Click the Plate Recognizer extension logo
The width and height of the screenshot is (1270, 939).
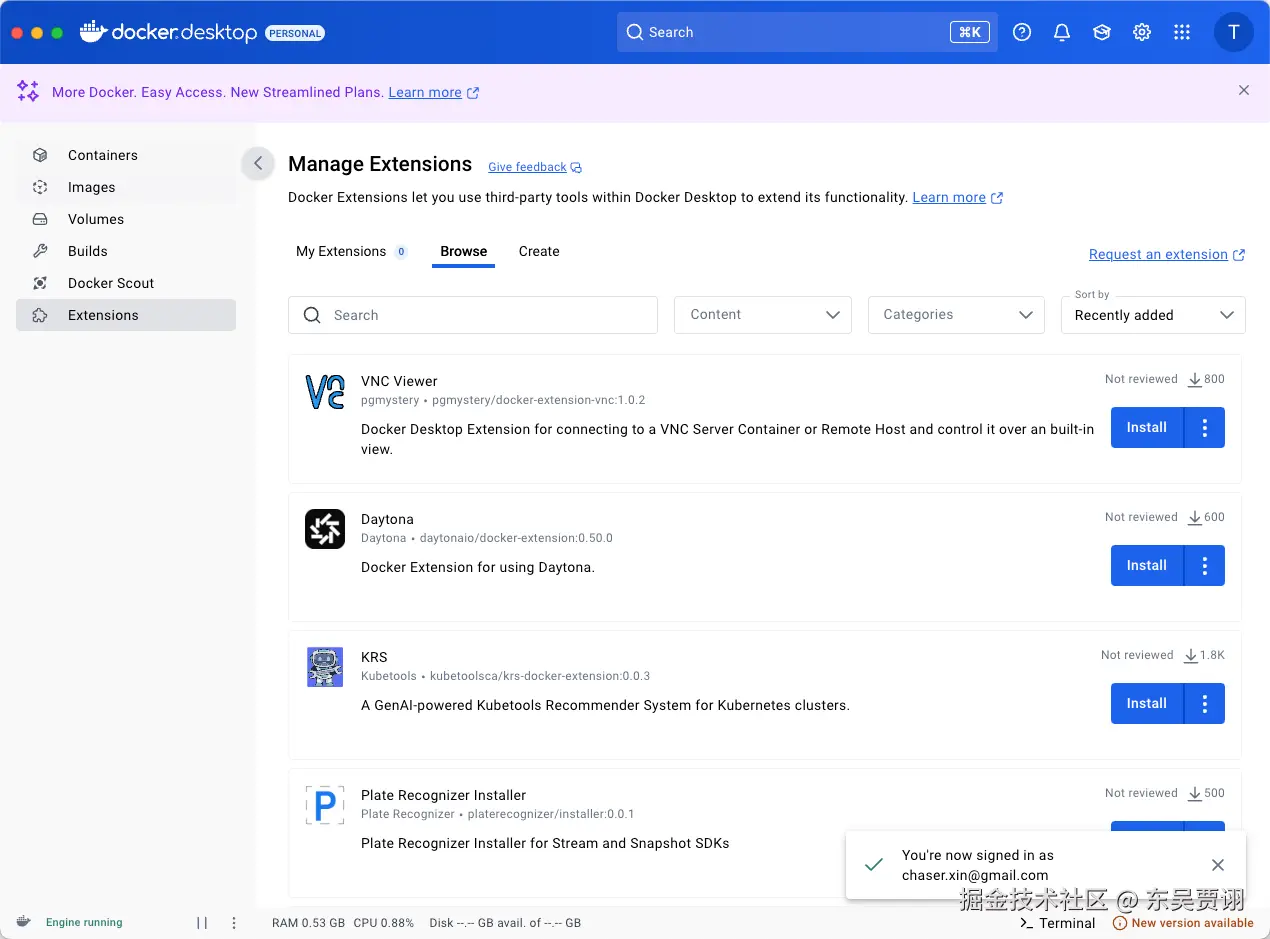click(x=324, y=805)
